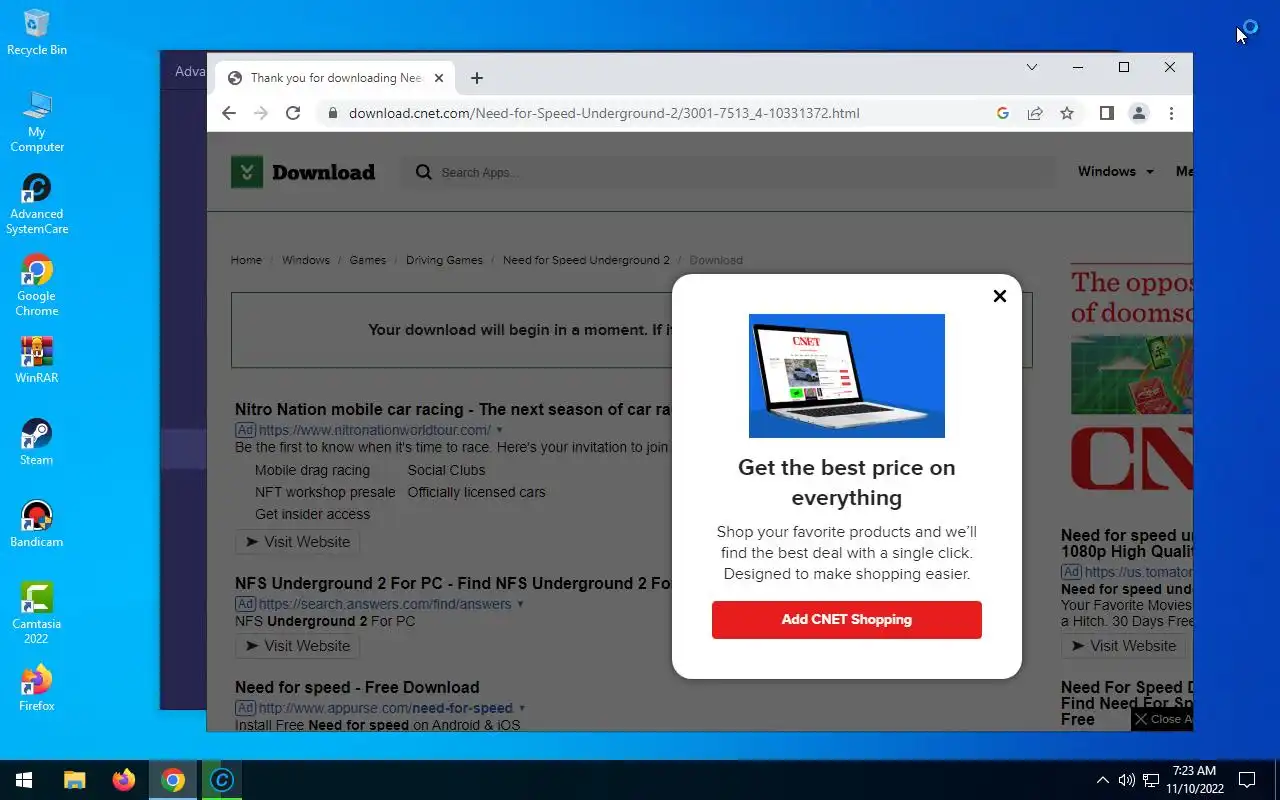Screen dimensions: 1280x800
Task: Click Visit Website in the right sidebar ad
Action: point(1123,646)
